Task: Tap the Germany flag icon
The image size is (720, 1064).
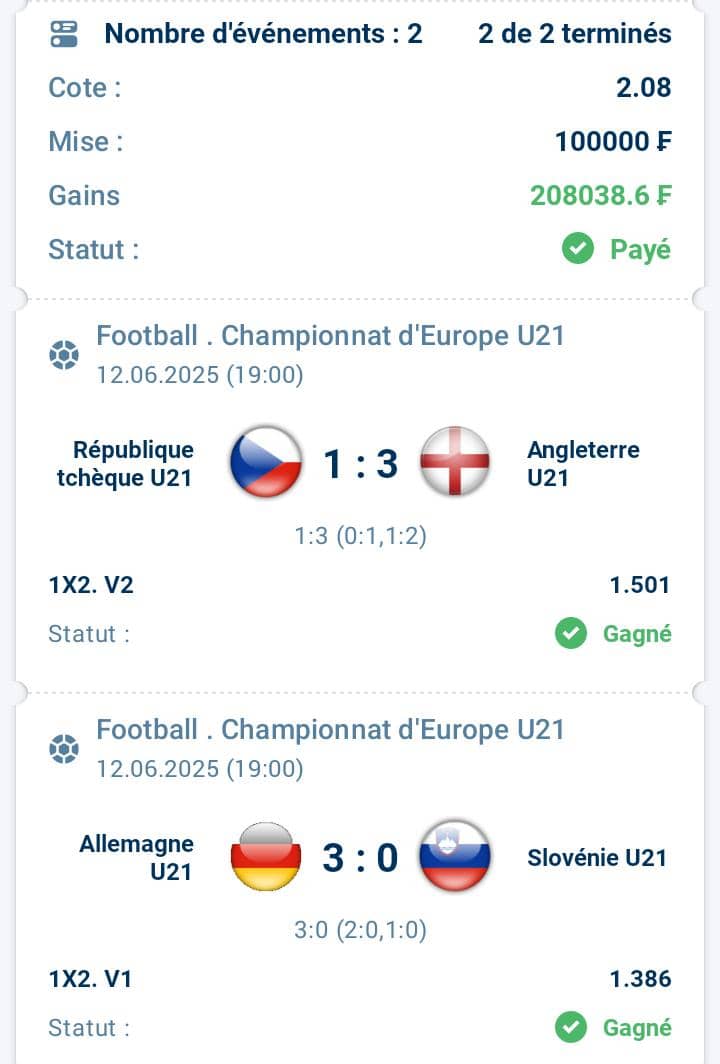Action: tap(265, 856)
